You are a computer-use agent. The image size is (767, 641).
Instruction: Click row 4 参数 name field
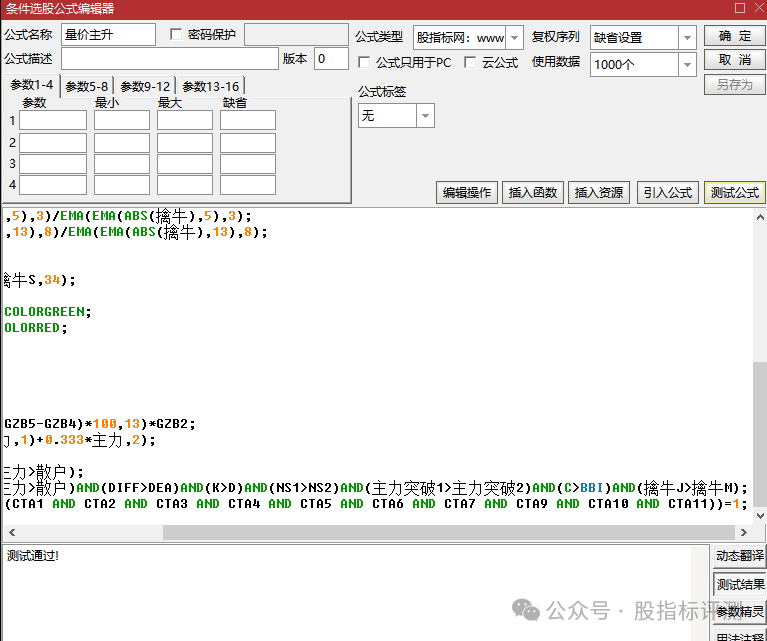point(53,185)
